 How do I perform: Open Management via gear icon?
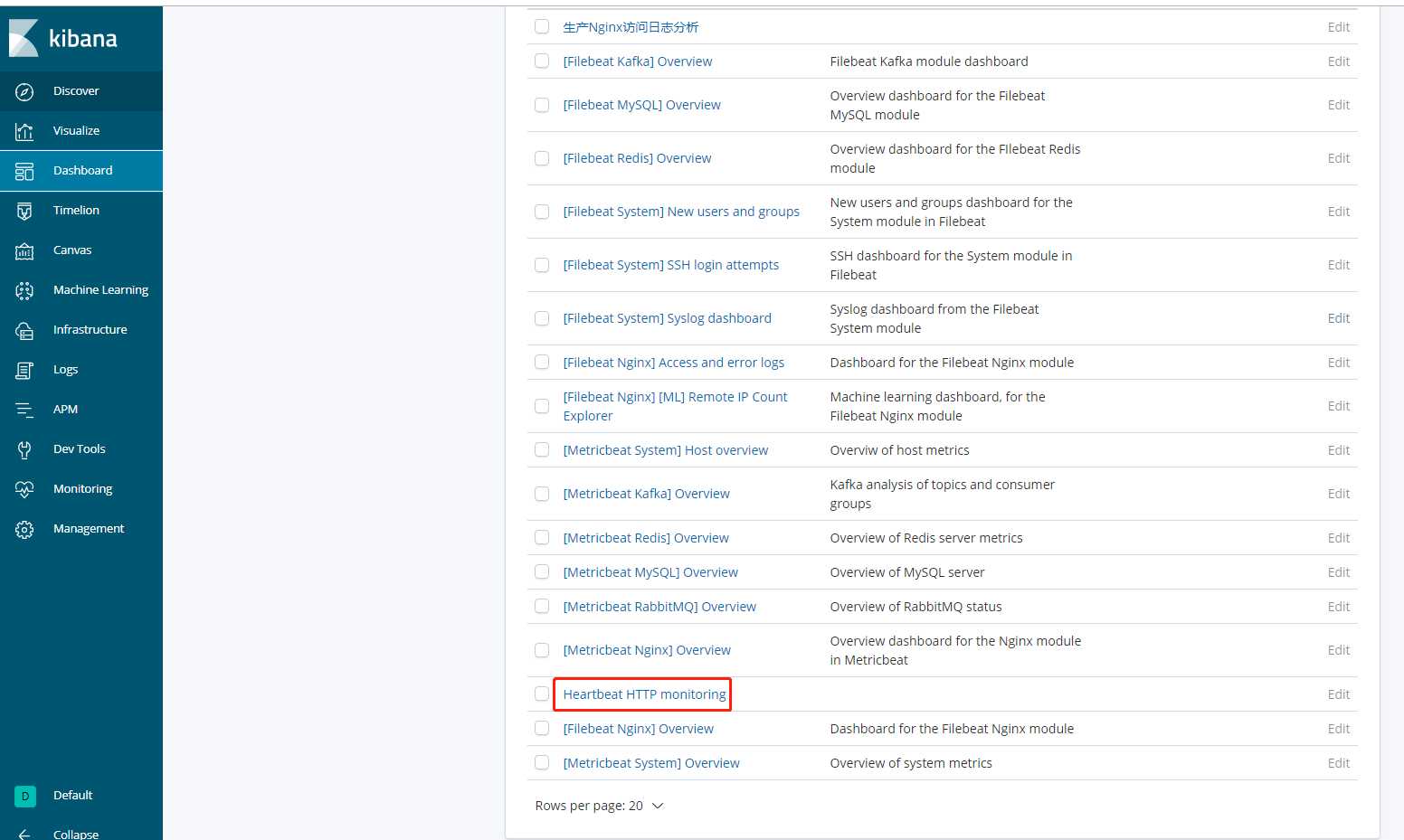(24, 529)
